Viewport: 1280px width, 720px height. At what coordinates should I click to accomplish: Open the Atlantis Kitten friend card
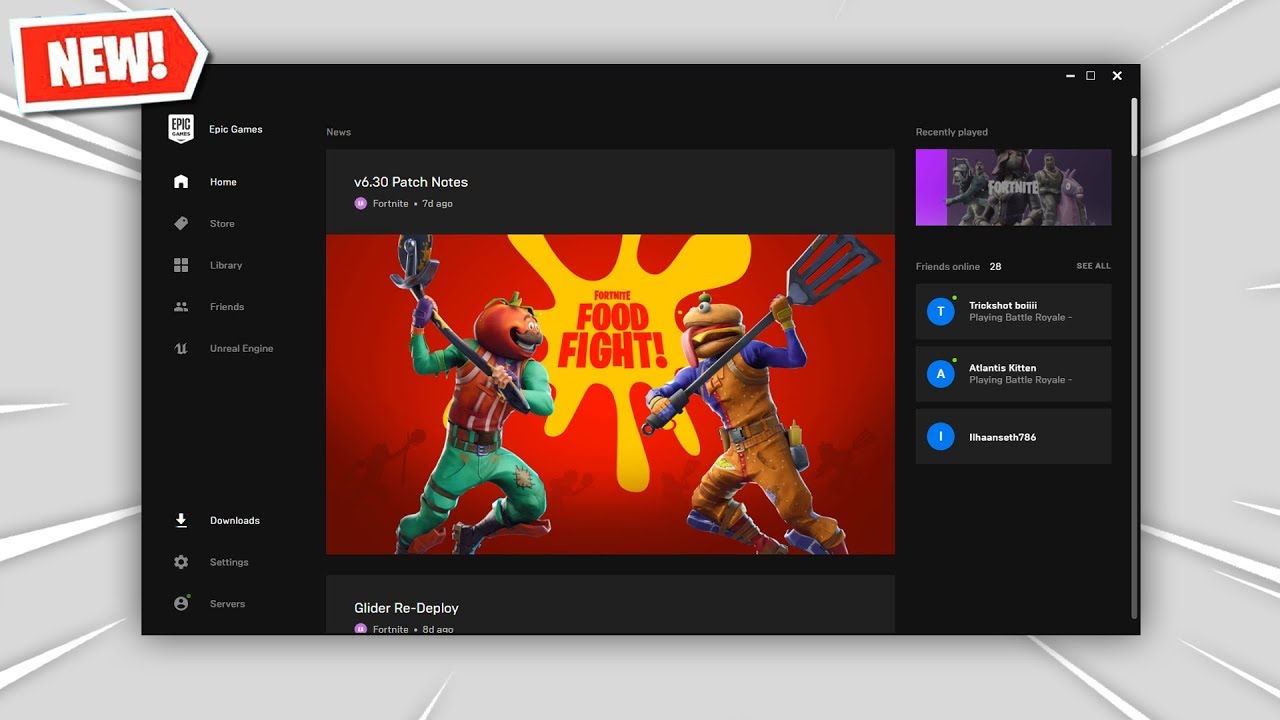pyautogui.click(x=1013, y=374)
